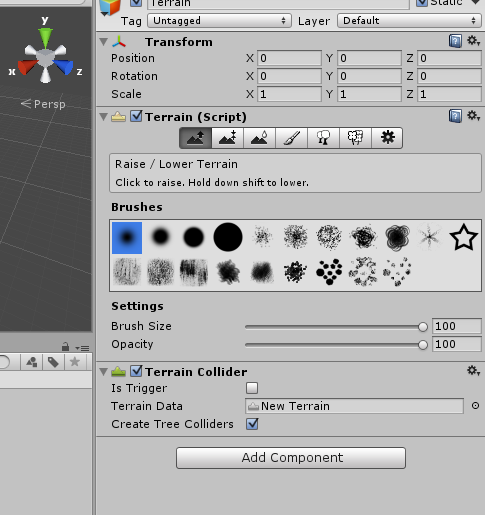Click the Position X input field

click(x=289, y=58)
